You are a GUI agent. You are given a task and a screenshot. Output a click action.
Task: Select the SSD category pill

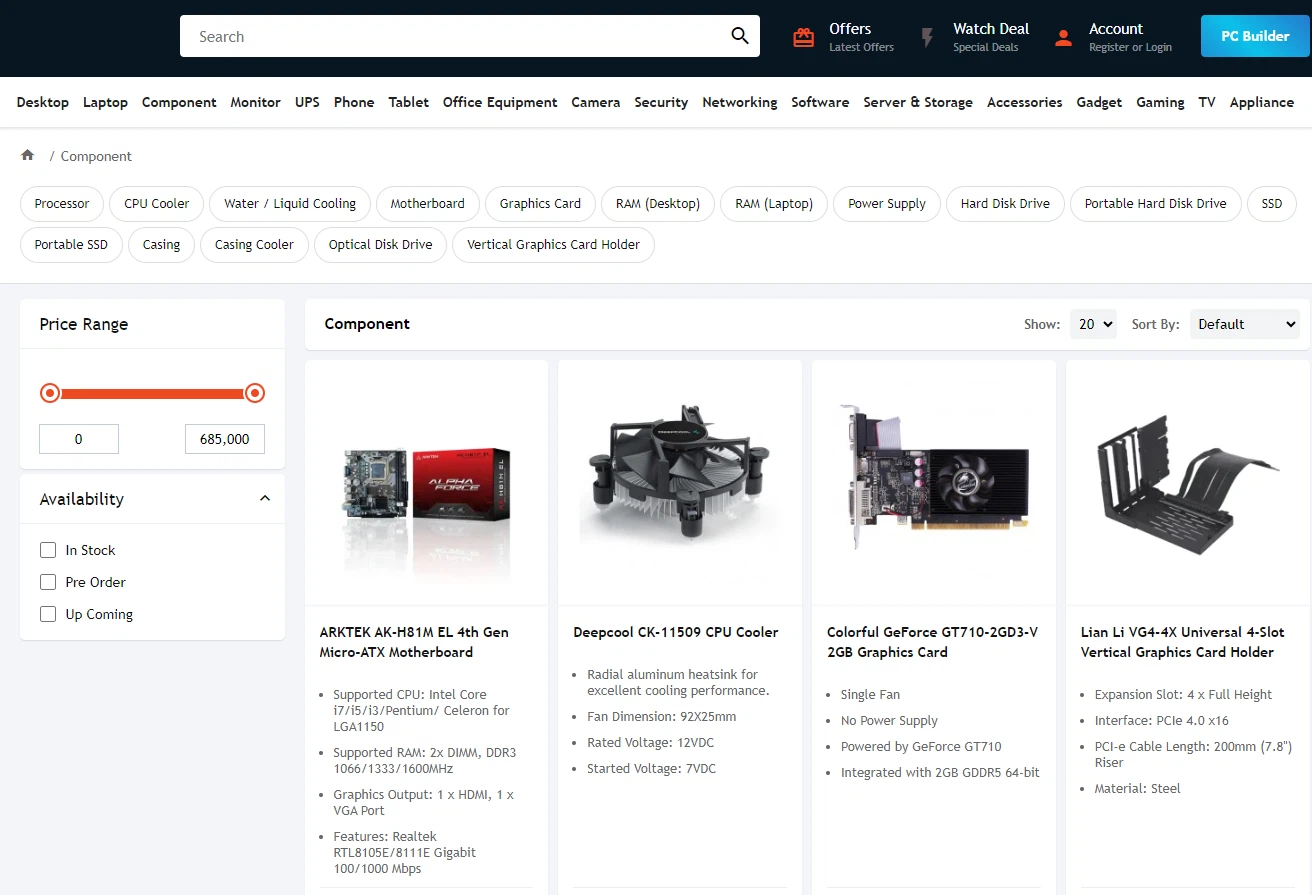[1271, 203]
